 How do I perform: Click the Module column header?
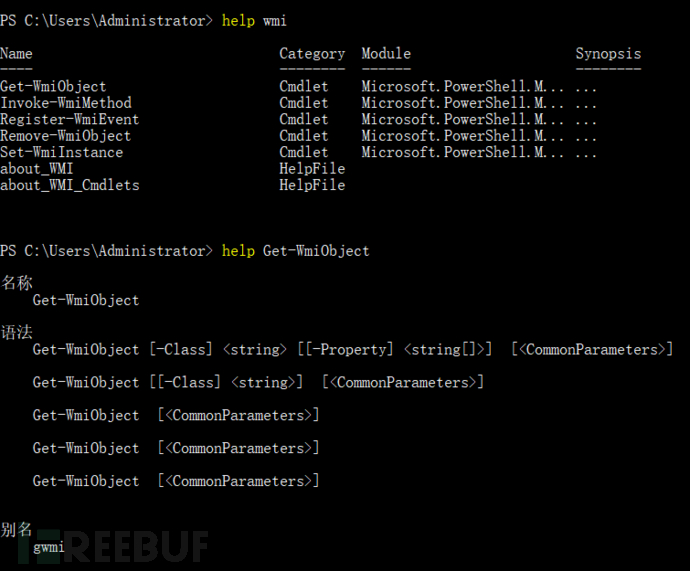(x=386, y=53)
